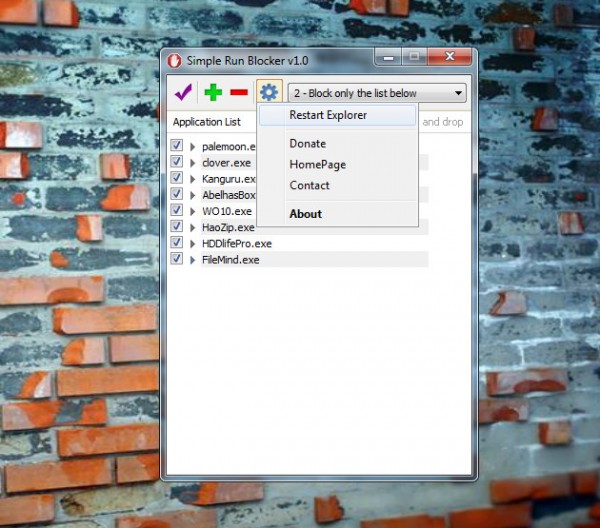
Task: Toggle the AbelhasBox checkbox
Action: [176, 194]
